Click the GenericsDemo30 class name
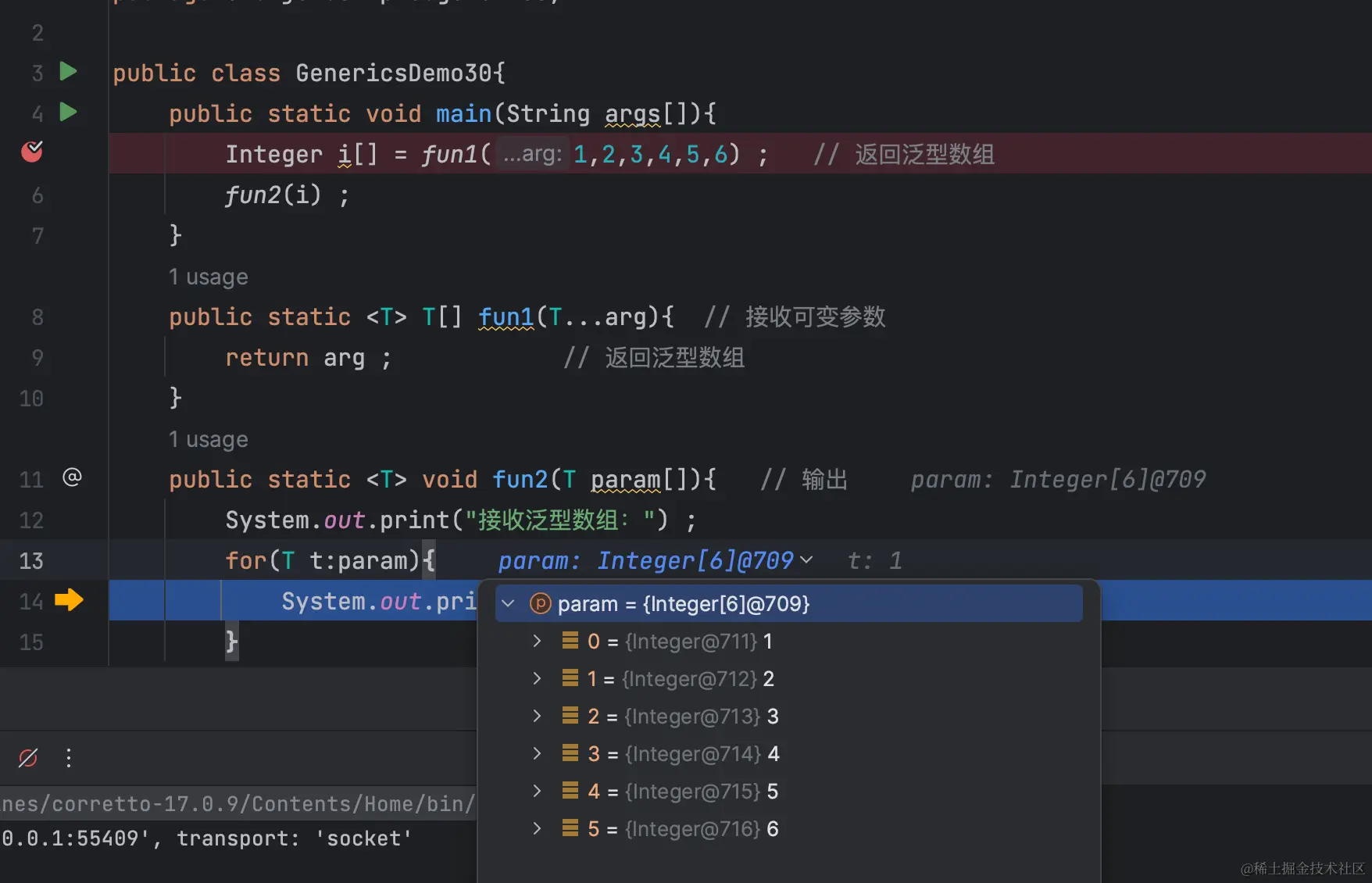This screenshot has height=883, width=1372. [x=394, y=73]
